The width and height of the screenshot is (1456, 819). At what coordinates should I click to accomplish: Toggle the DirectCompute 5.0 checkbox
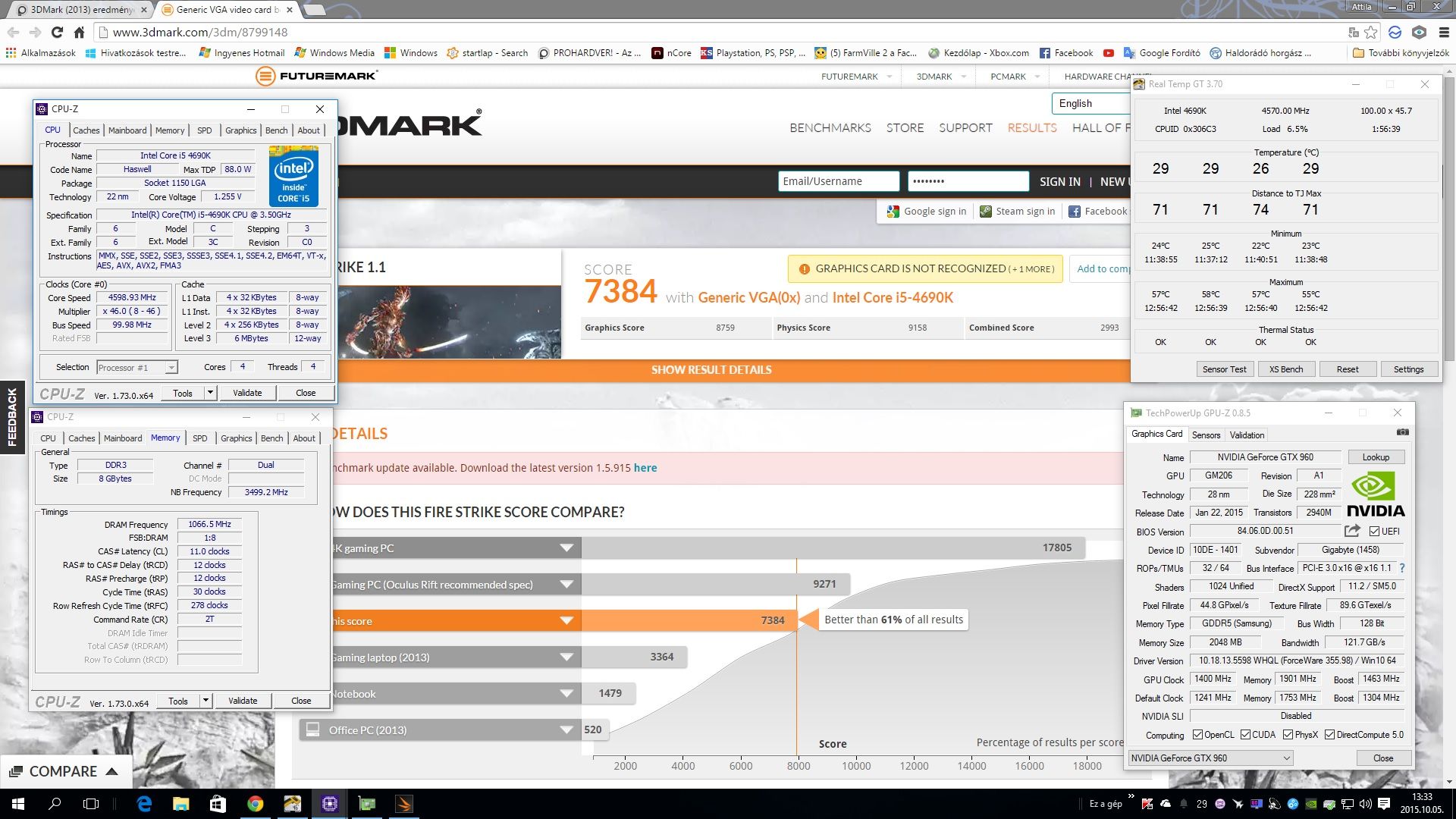[x=1330, y=735]
